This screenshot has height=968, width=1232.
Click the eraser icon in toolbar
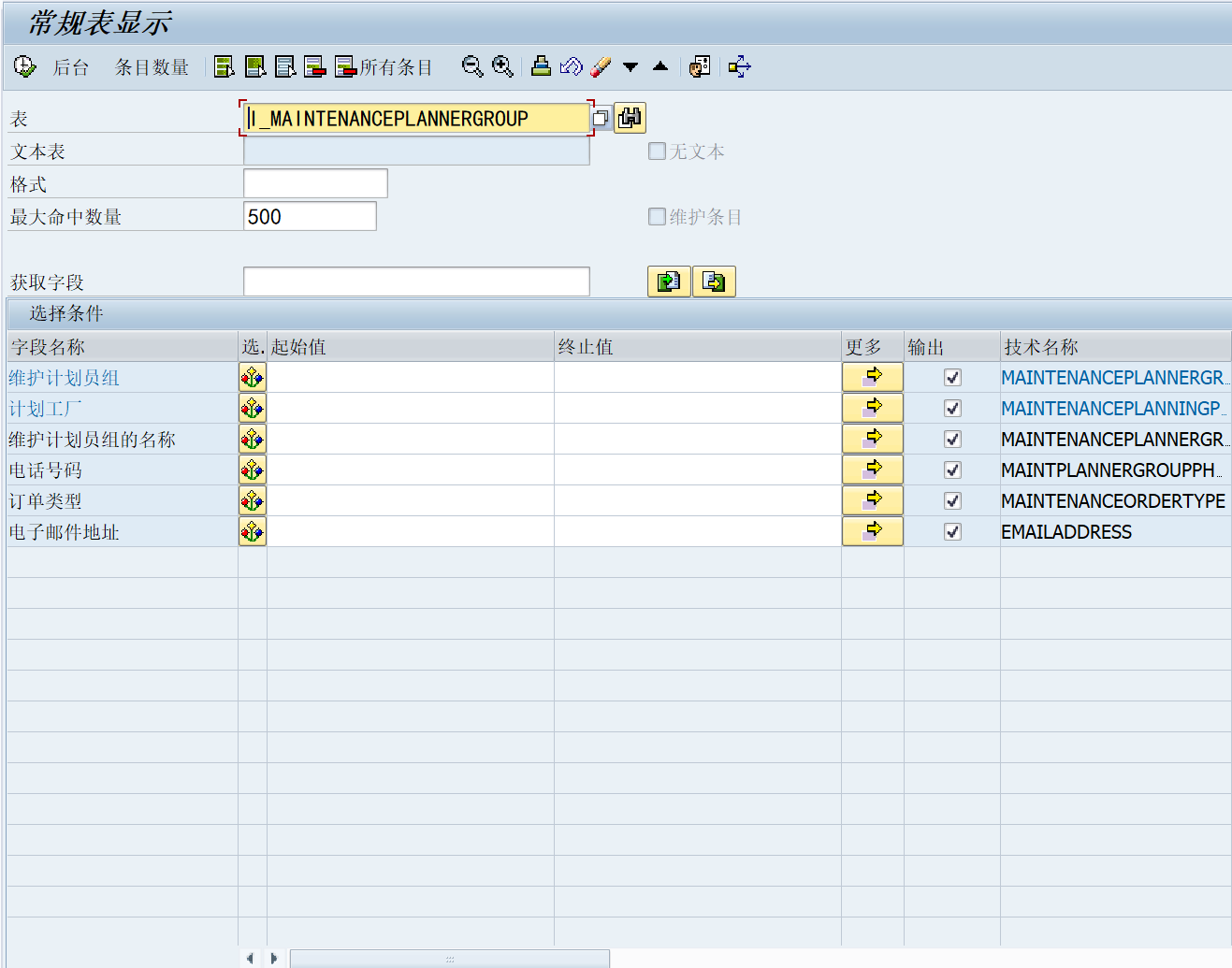pos(601,66)
